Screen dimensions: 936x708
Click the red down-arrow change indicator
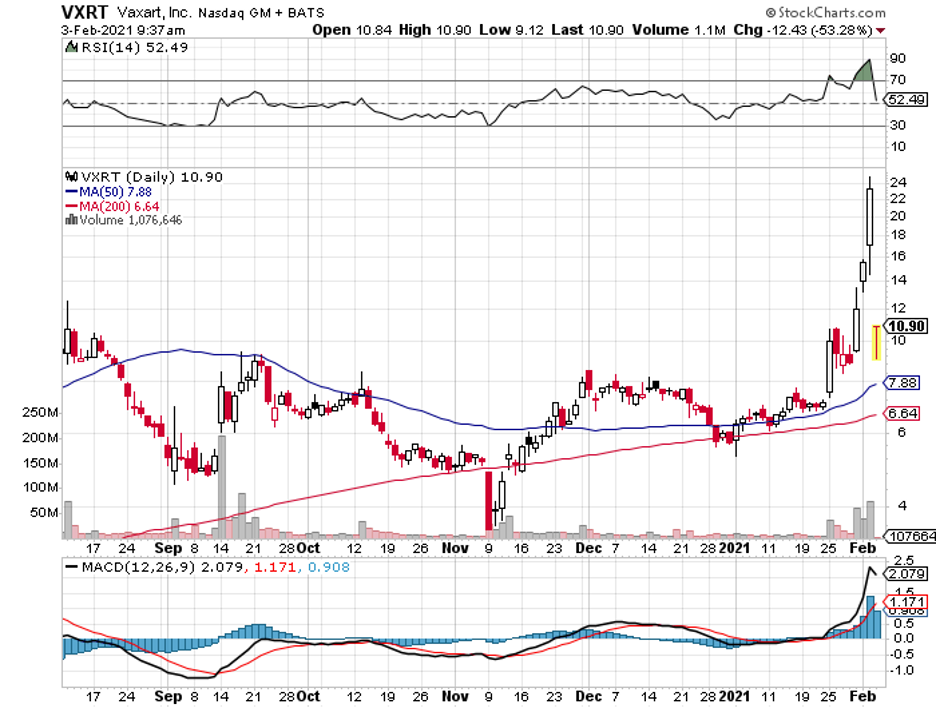tap(881, 30)
